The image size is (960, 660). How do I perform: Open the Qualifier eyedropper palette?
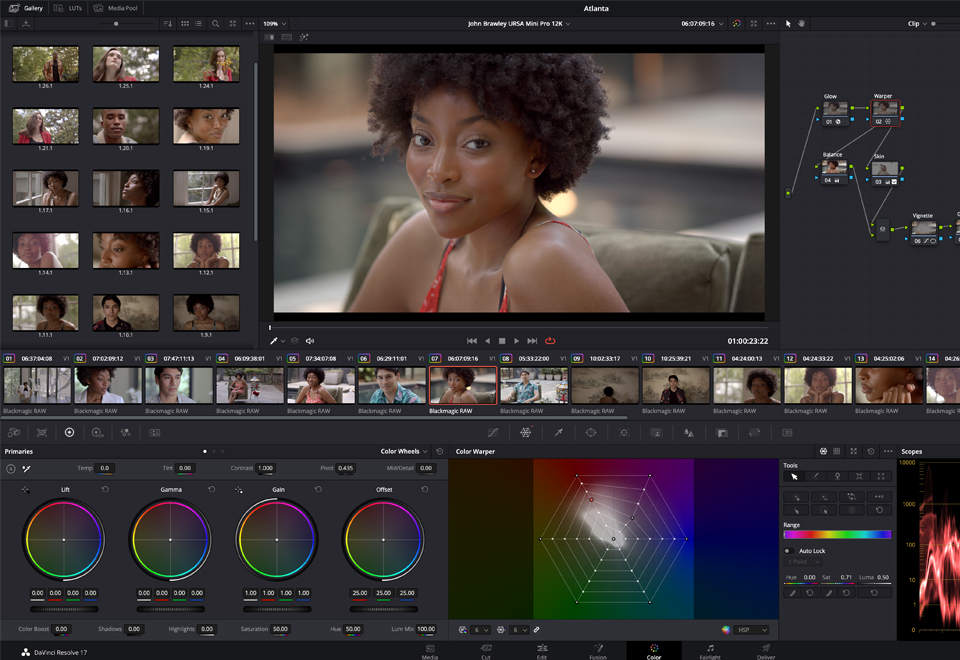pos(559,433)
